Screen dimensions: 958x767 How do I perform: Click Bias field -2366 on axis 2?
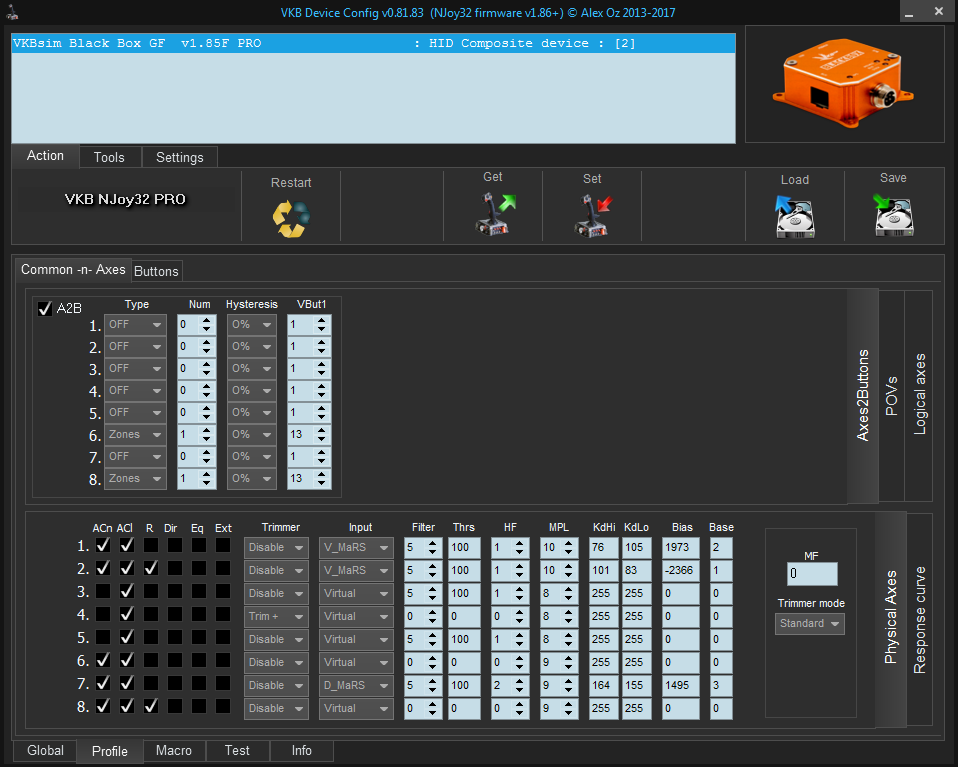tap(681, 571)
